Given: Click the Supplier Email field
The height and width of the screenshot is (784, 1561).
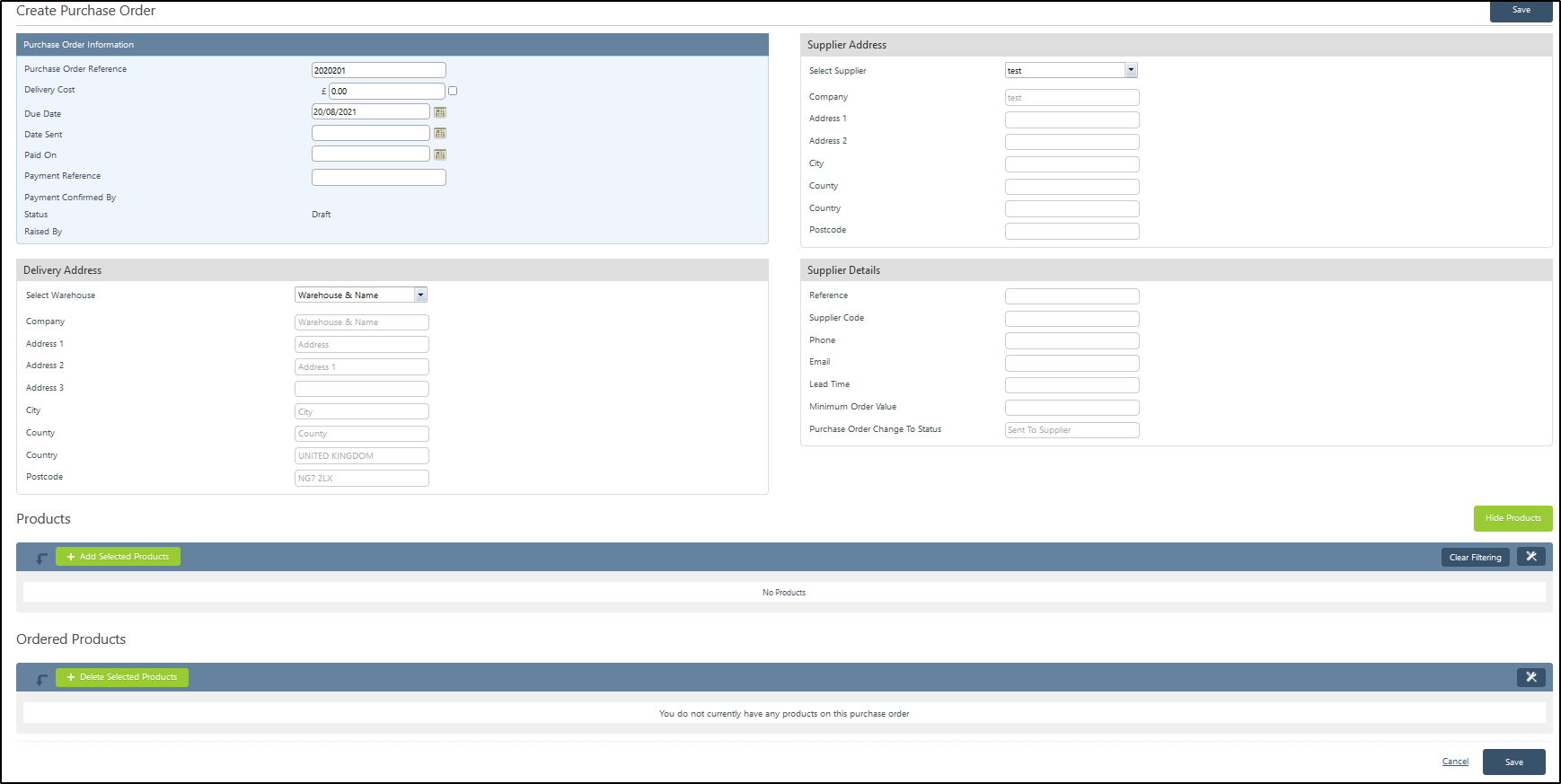Looking at the screenshot, I should click(1072, 363).
